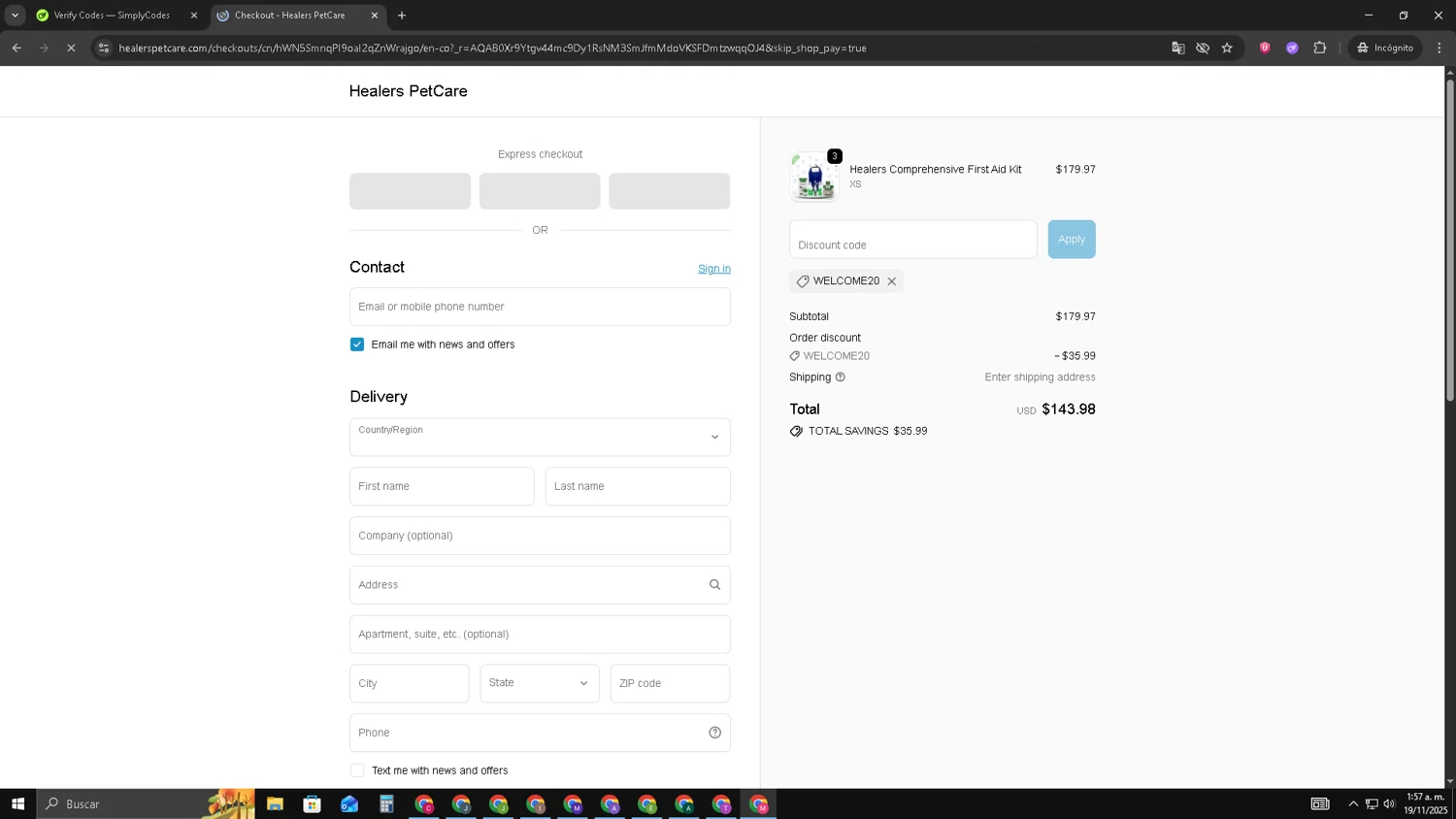Image resolution: width=1456 pixels, height=819 pixels.
Task: Open File Explorer from the taskbar
Action: [x=275, y=803]
